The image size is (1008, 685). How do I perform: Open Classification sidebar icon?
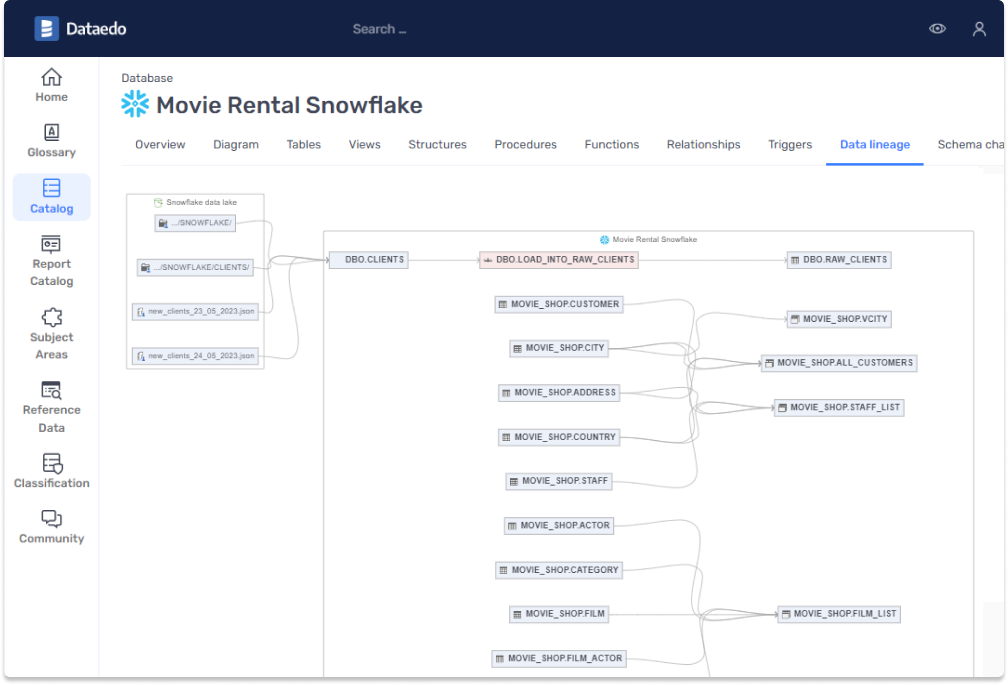pos(52,463)
